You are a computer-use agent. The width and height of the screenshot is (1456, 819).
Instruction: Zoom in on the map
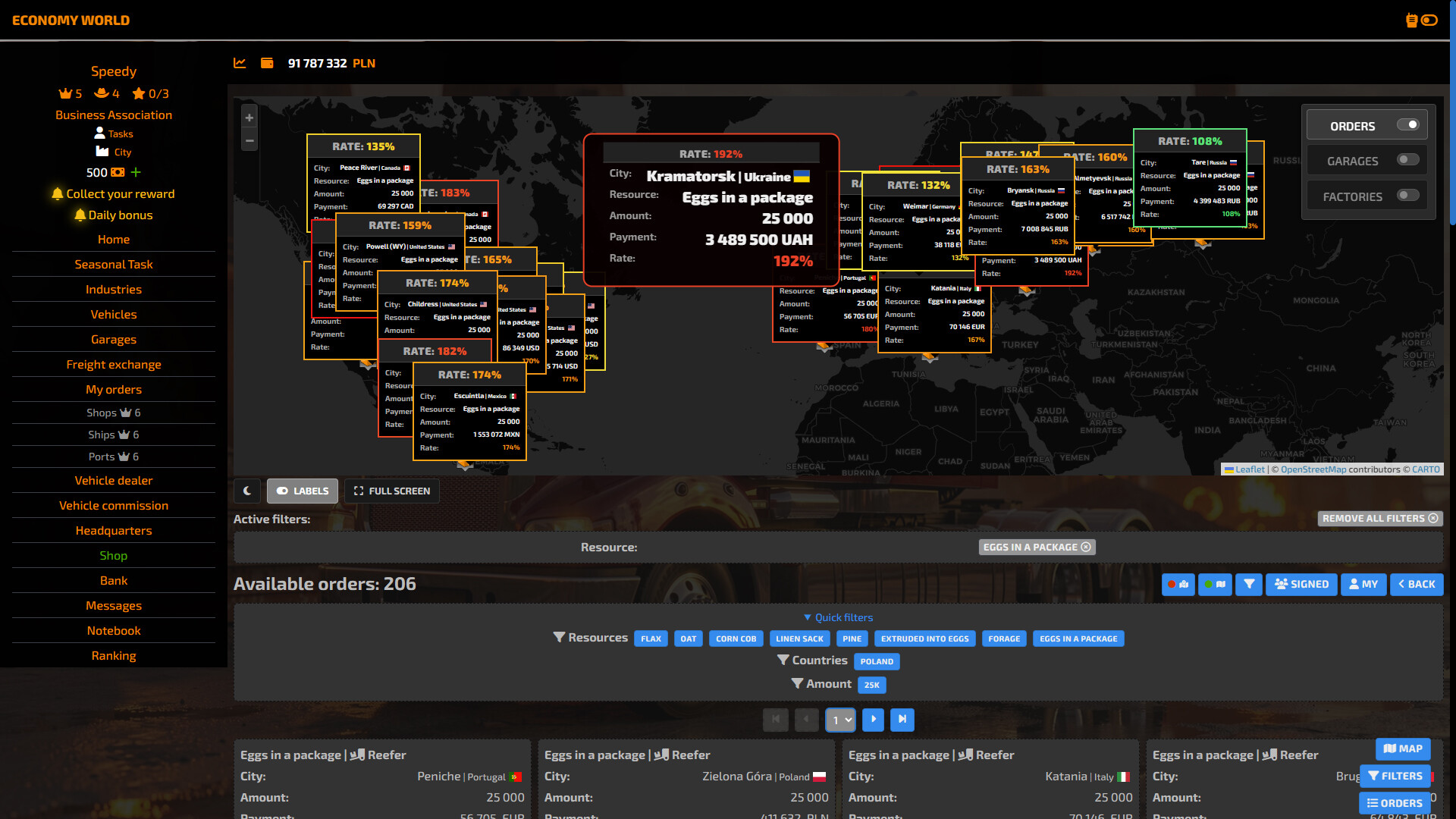249,118
